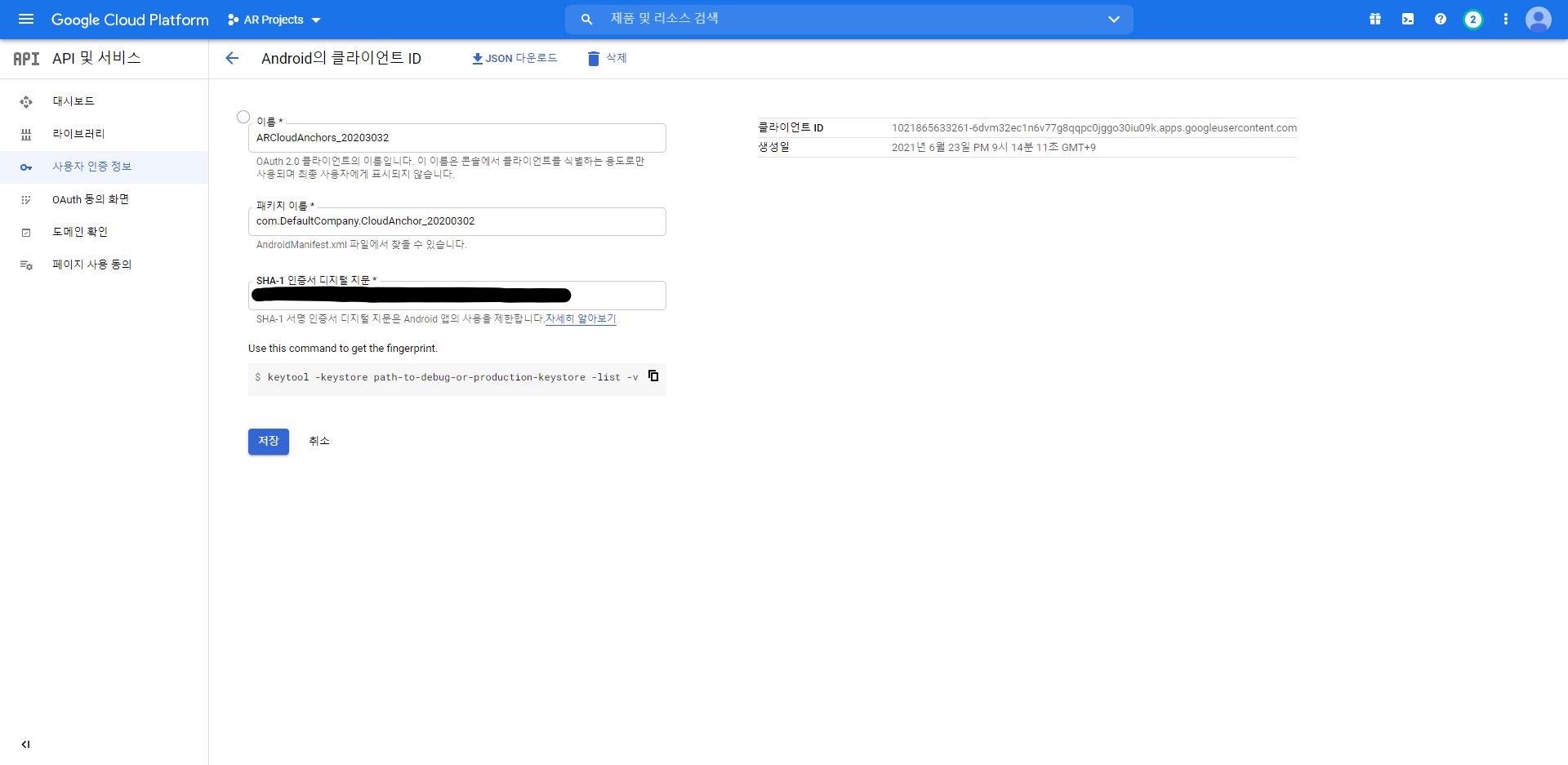Click the trash can delete icon
1568x765 pixels.
pos(594,58)
